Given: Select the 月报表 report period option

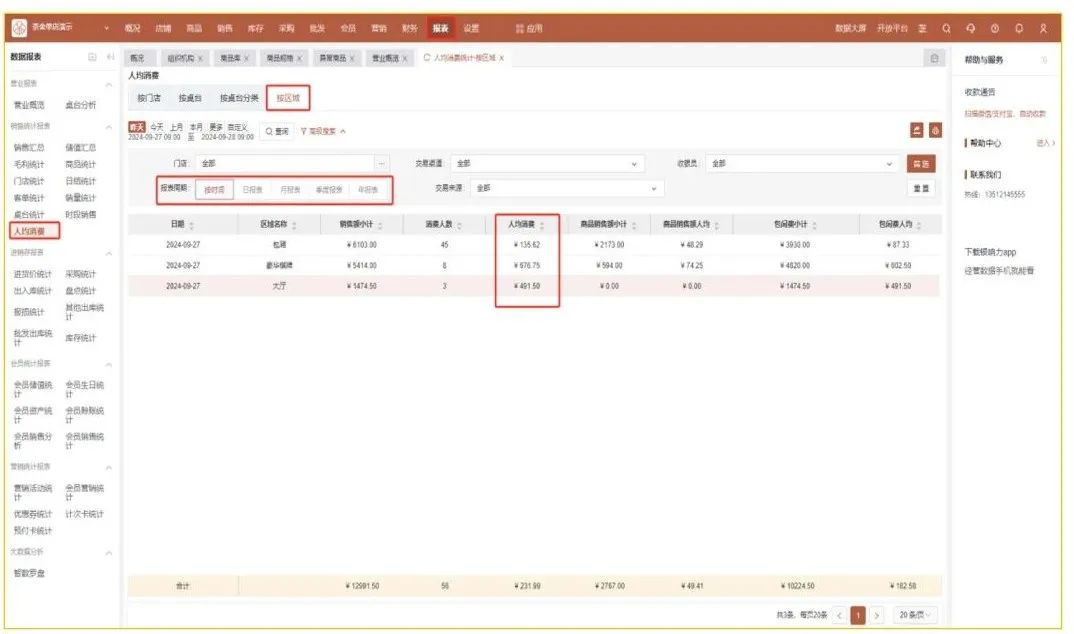Looking at the screenshot, I should [291, 188].
